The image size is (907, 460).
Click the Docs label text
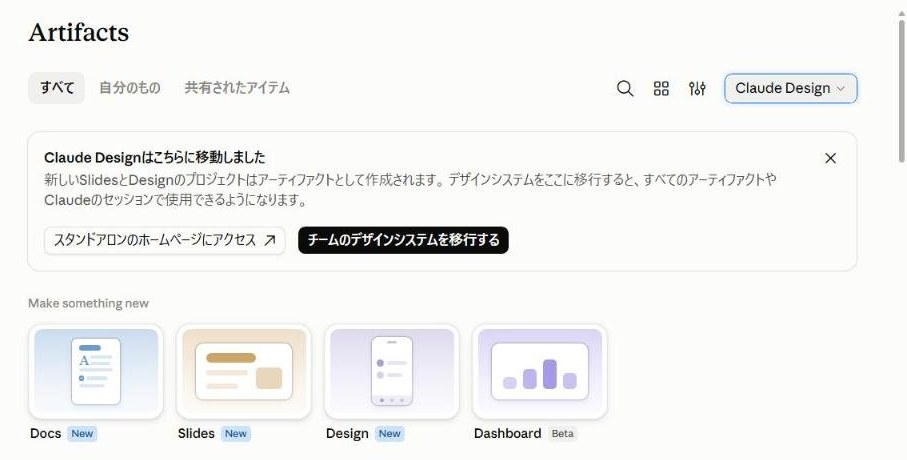(46, 433)
